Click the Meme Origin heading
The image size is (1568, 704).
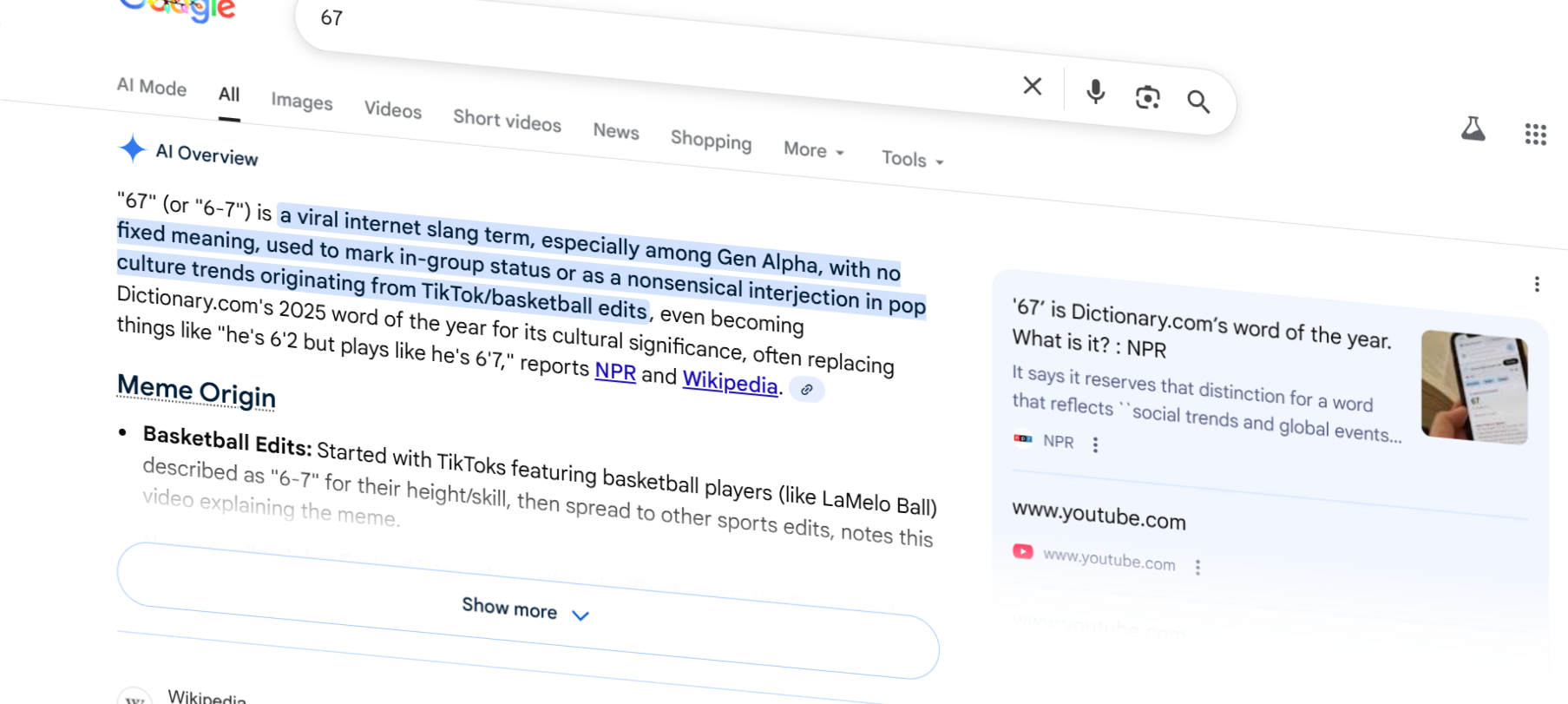click(x=196, y=391)
